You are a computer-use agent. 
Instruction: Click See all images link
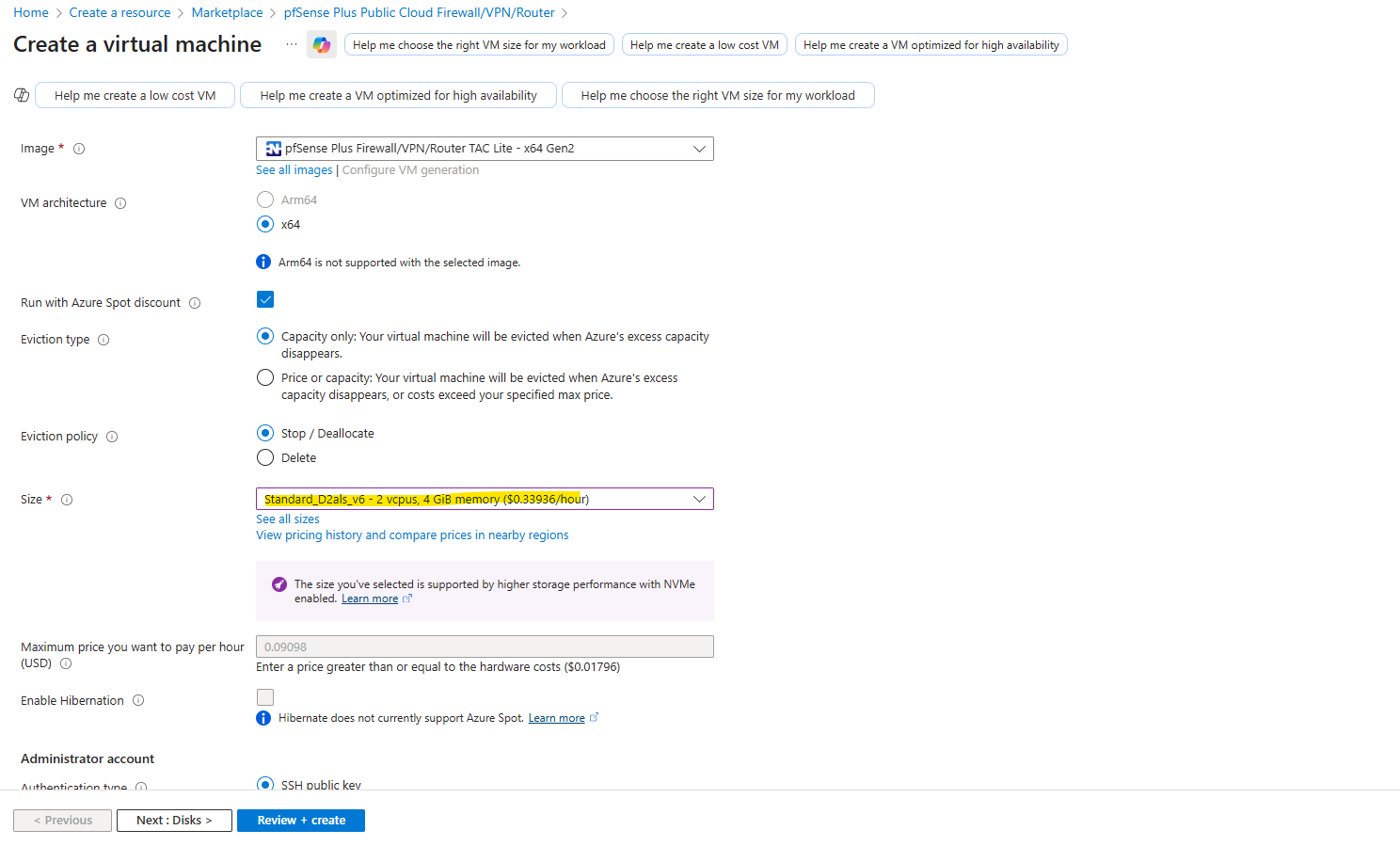294,170
